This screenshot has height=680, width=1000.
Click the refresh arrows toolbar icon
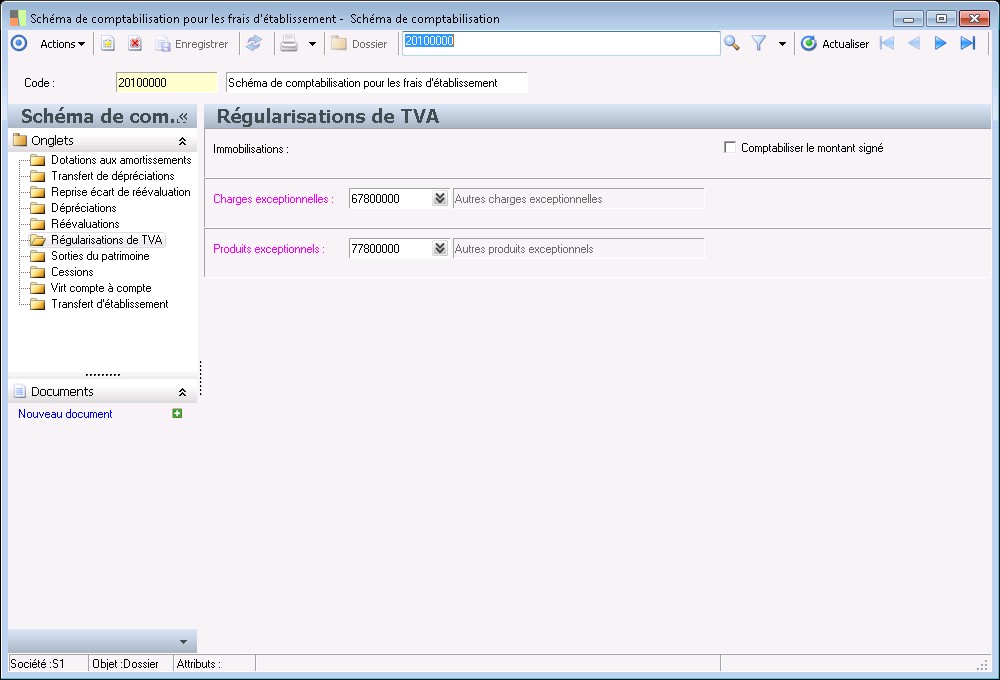pos(254,43)
